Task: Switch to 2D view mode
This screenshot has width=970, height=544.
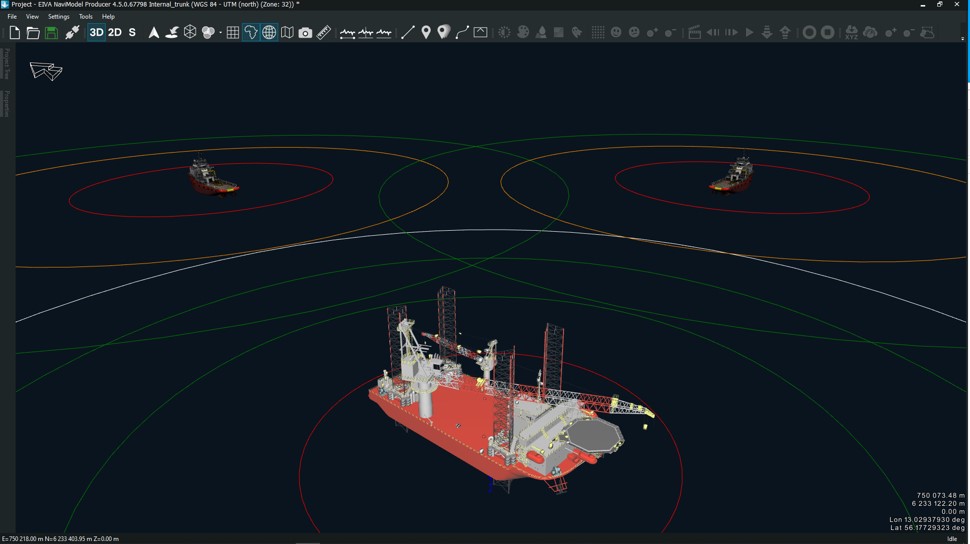Action: 115,33
